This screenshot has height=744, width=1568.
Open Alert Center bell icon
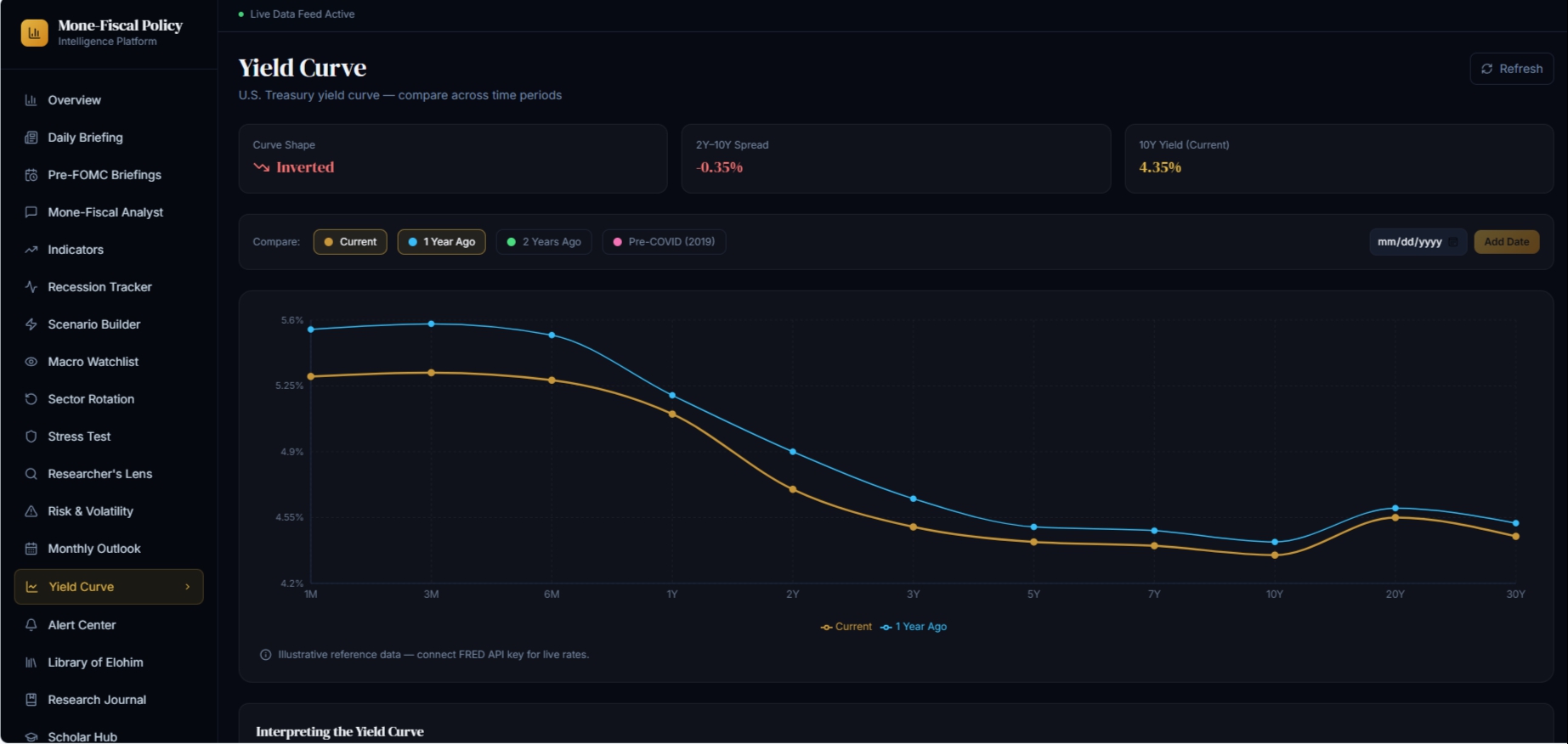31,625
